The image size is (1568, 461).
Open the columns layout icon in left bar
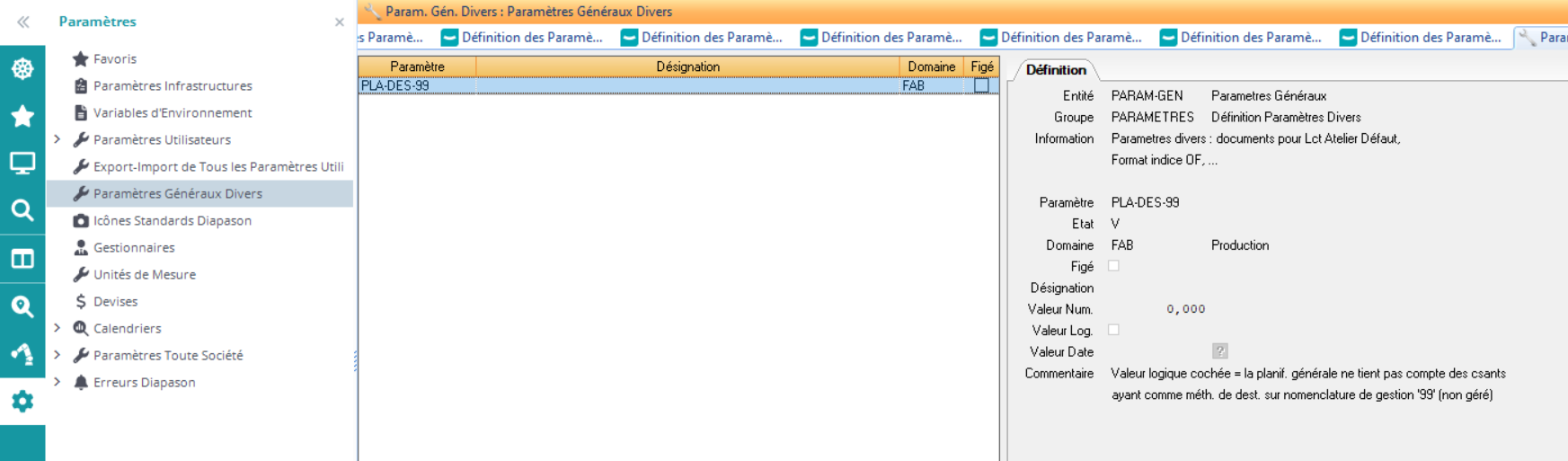click(22, 259)
